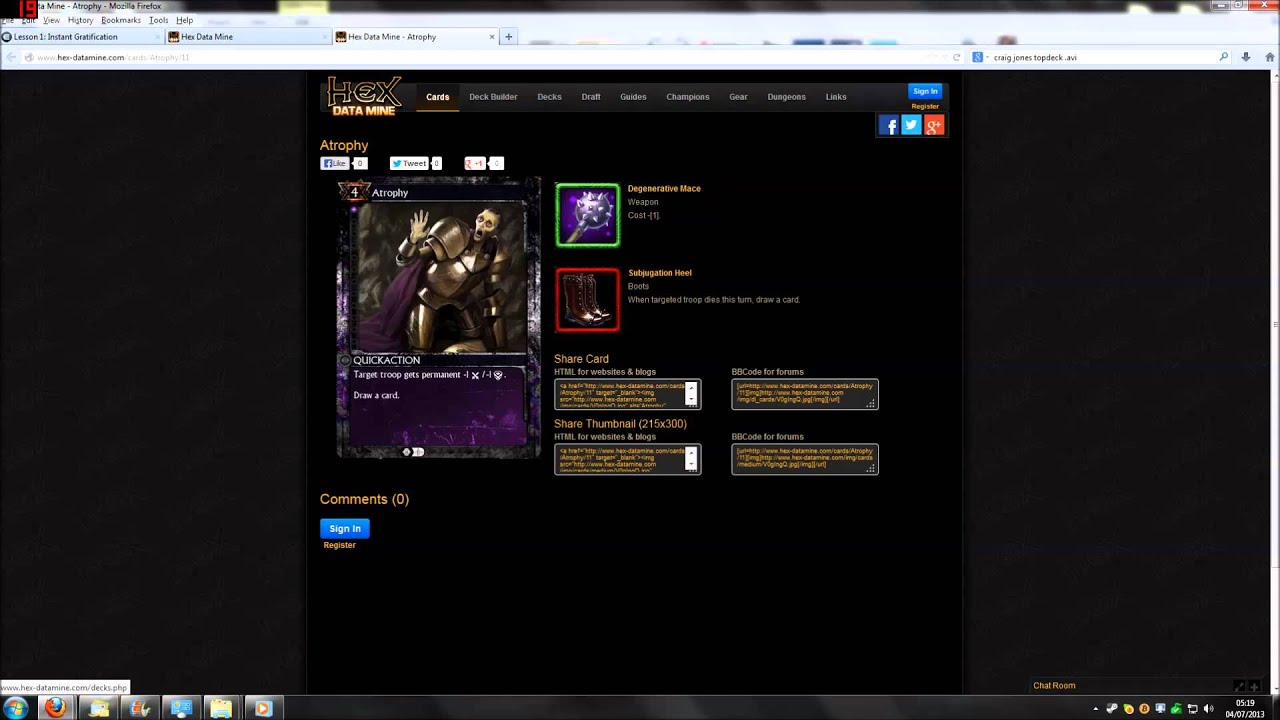
Task: Open Firefox File menu
Action: tap(6, 20)
